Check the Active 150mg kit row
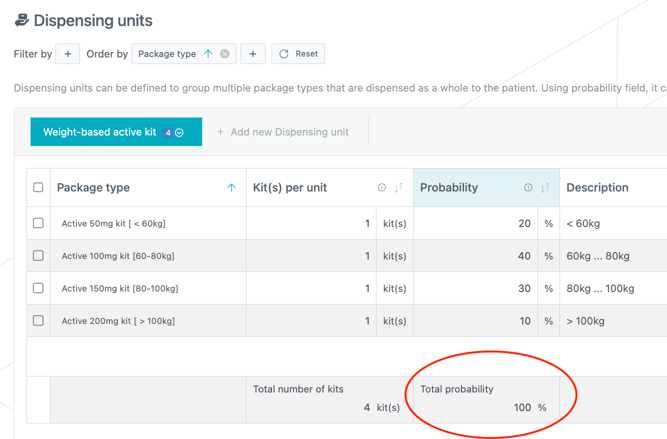Image resolution: width=667 pixels, height=439 pixels. click(38, 288)
